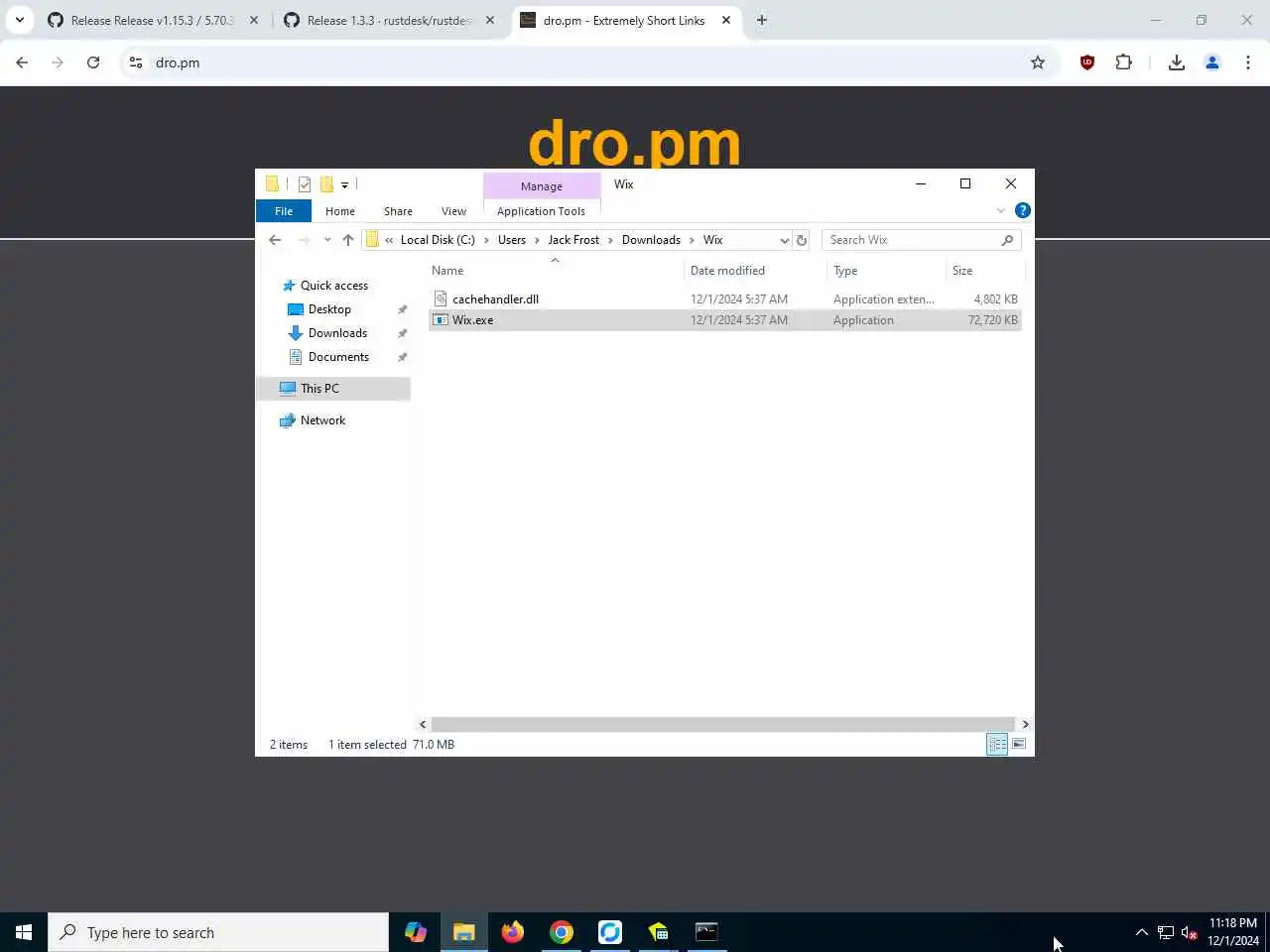Click the horizontal scrollbar in file list
This screenshot has width=1270, height=952.
point(723,724)
